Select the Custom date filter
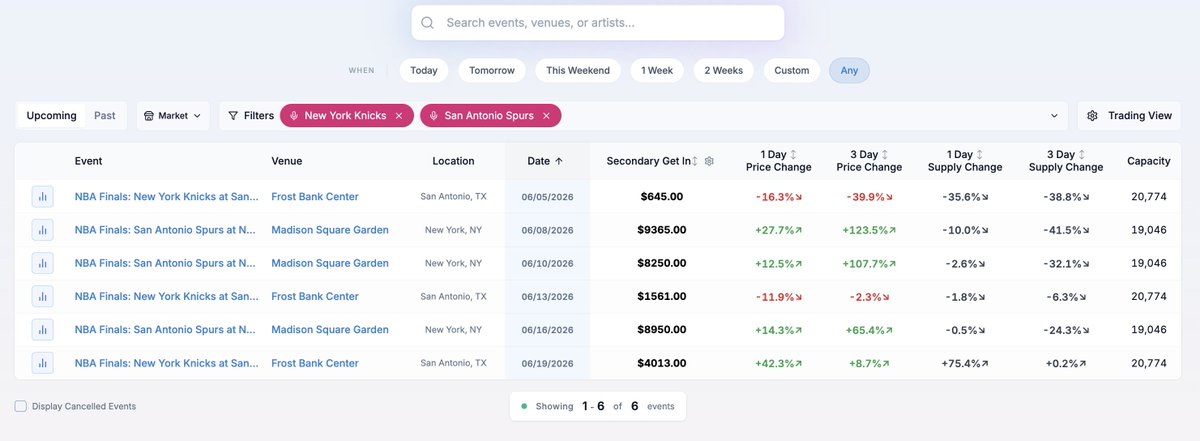 pyautogui.click(x=792, y=70)
